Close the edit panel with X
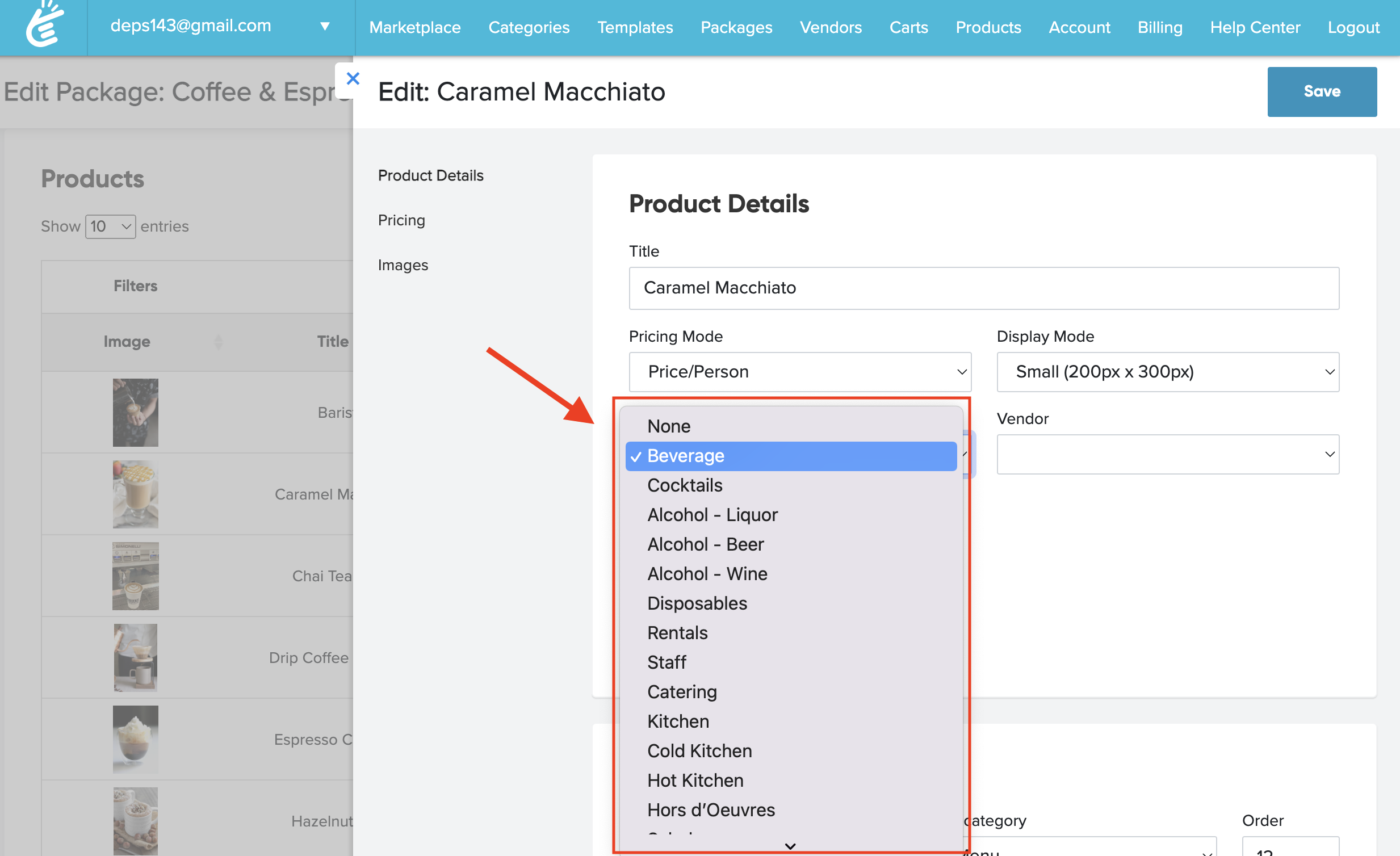The height and width of the screenshot is (856, 1400). (353, 79)
